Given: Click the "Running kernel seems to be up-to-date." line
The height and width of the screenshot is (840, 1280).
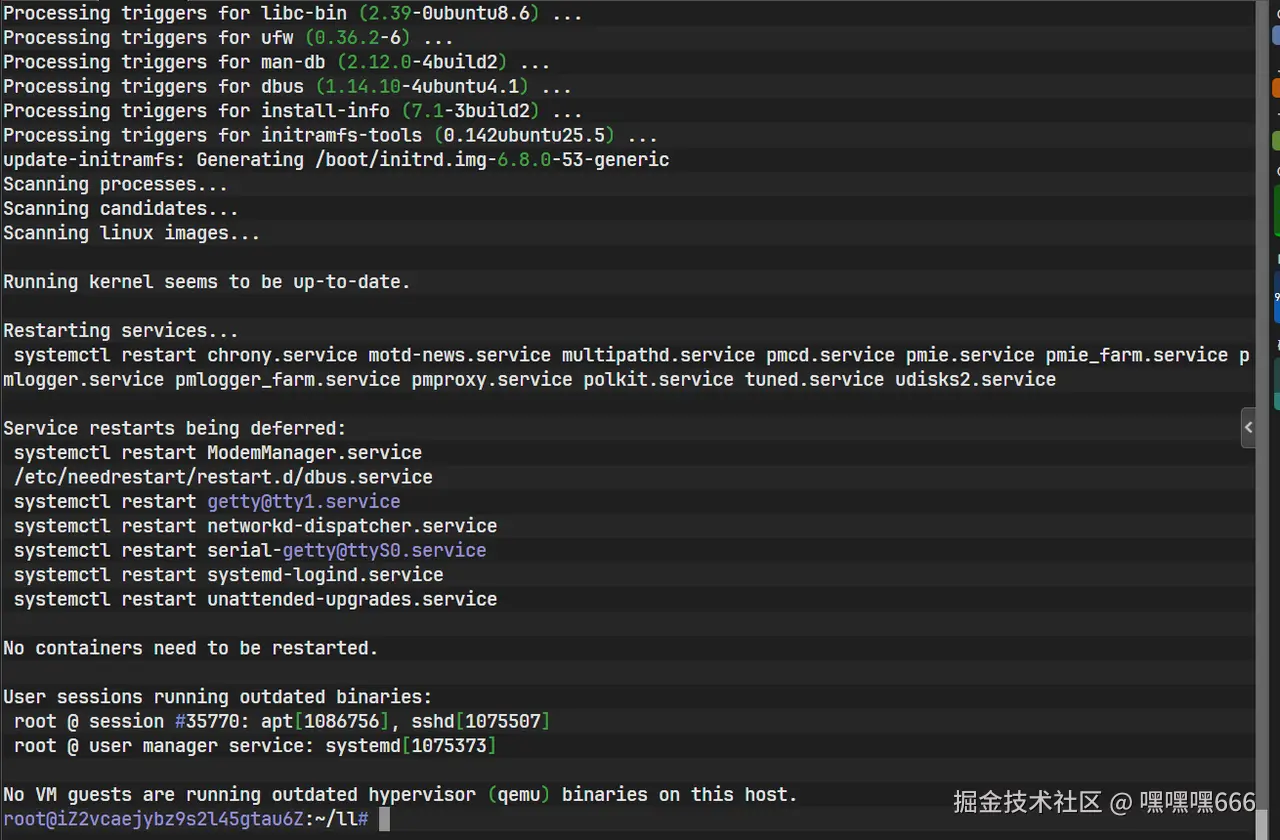Looking at the screenshot, I should click(207, 282).
